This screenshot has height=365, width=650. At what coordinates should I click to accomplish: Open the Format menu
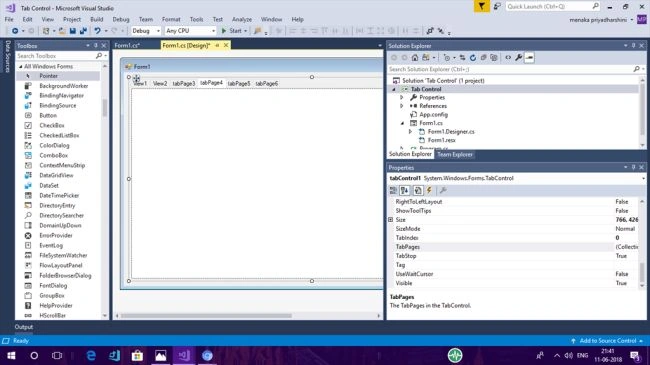[x=171, y=19]
